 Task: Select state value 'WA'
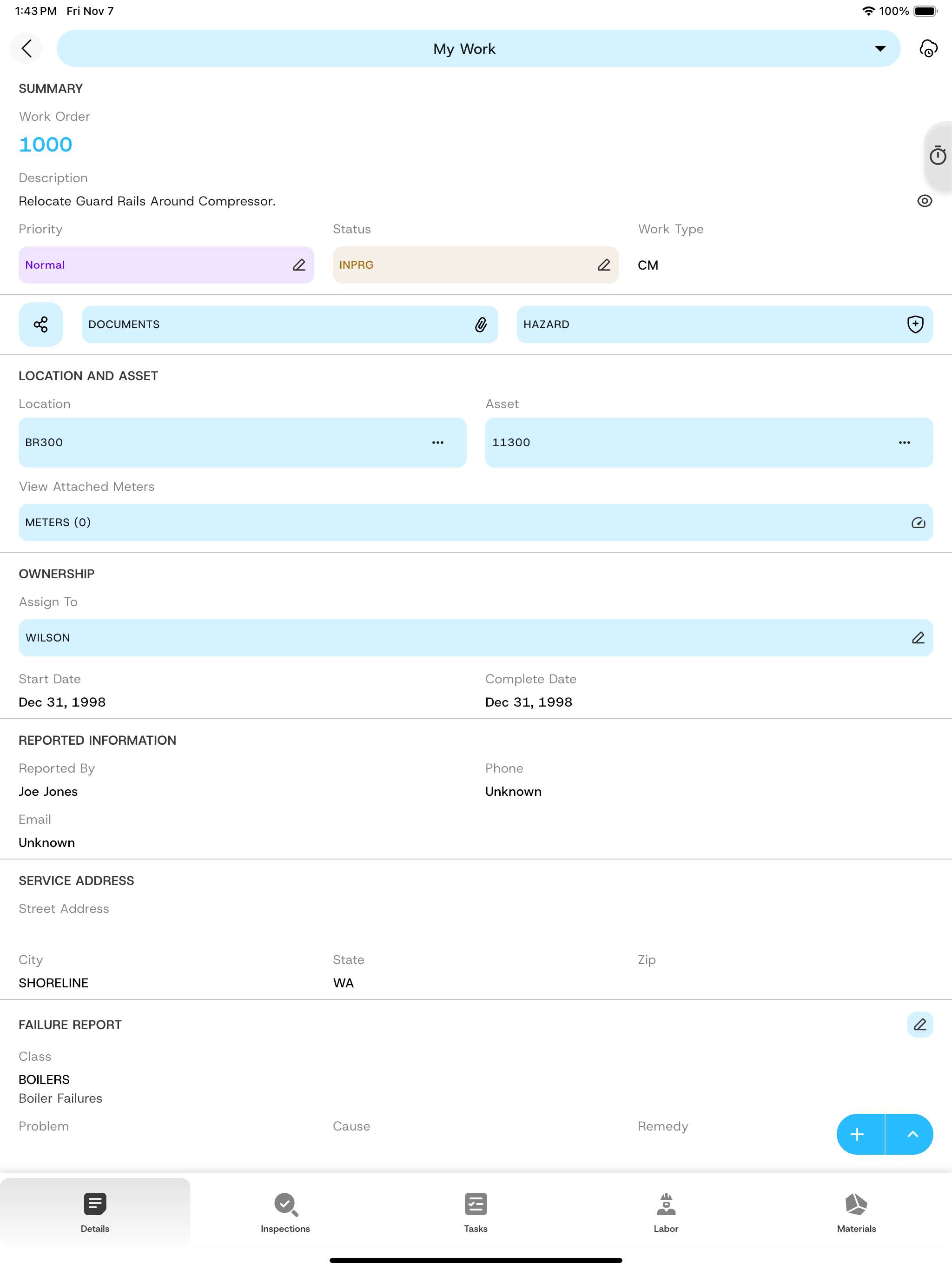(x=344, y=983)
